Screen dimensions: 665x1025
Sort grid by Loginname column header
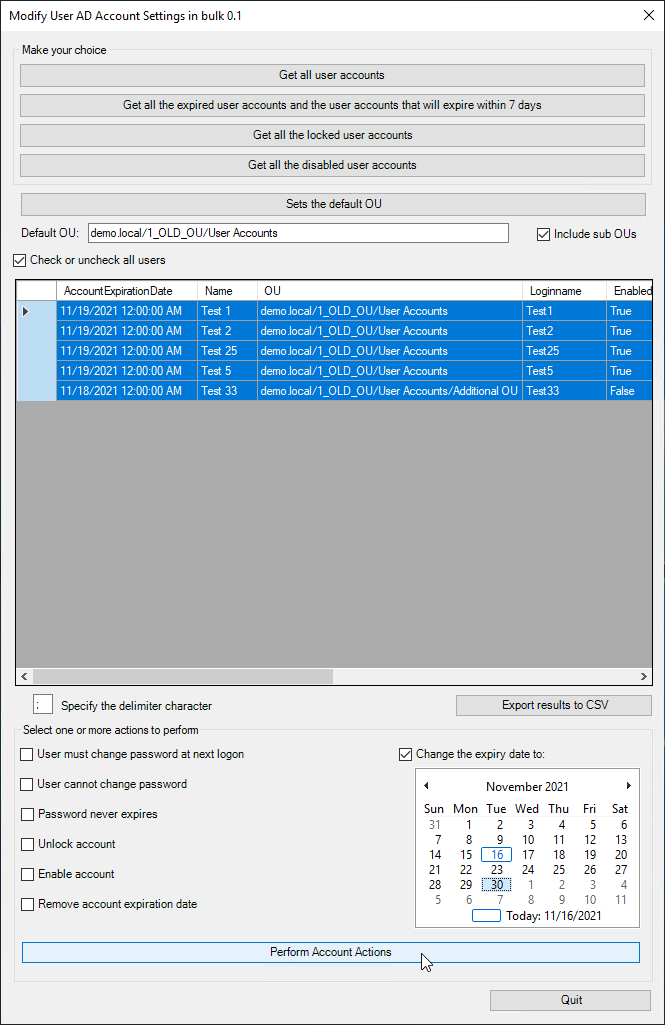(x=556, y=291)
